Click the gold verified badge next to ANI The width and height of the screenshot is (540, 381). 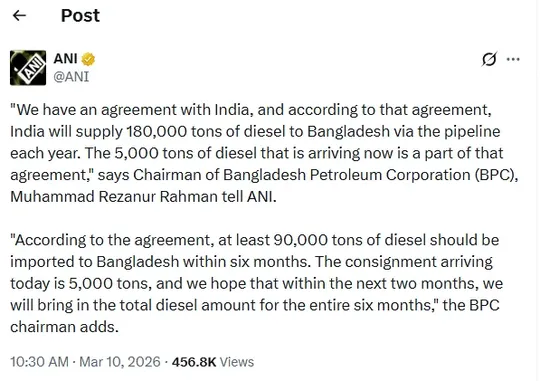[x=88, y=59]
